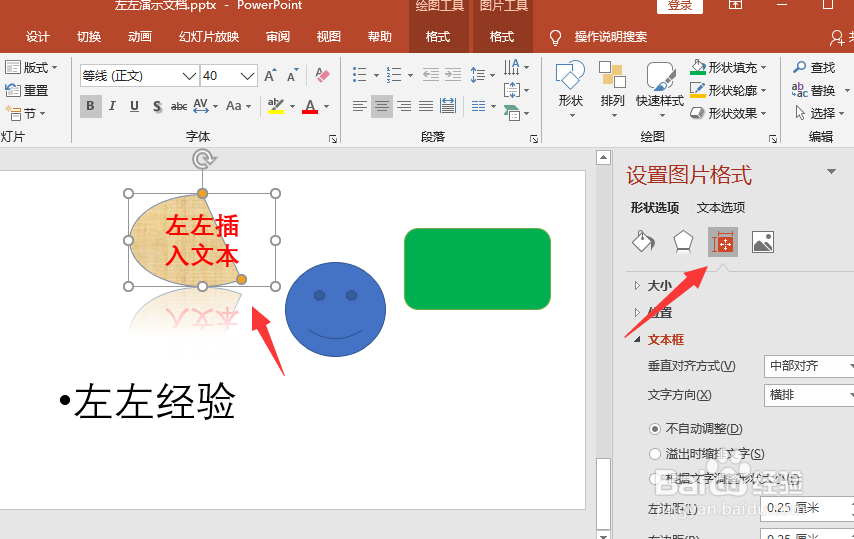
Task: Open font color red A button
Action: click(x=310, y=106)
